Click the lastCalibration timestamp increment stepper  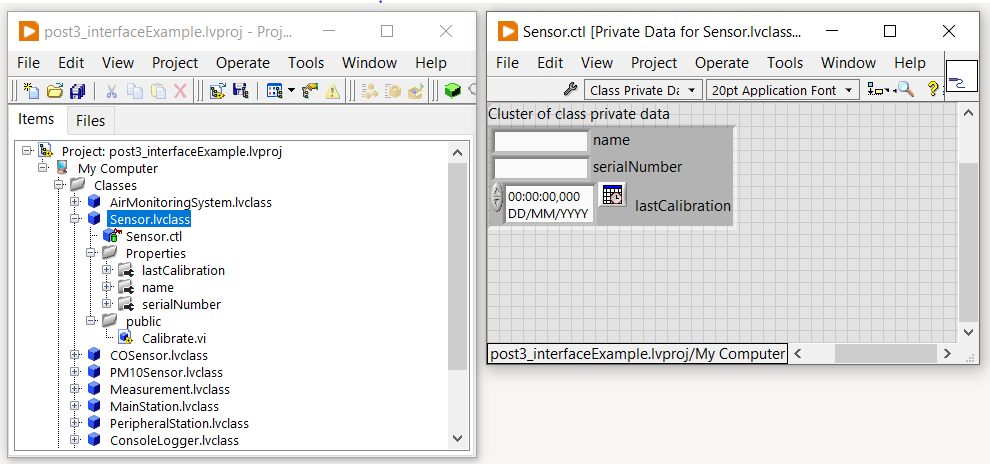497,190
